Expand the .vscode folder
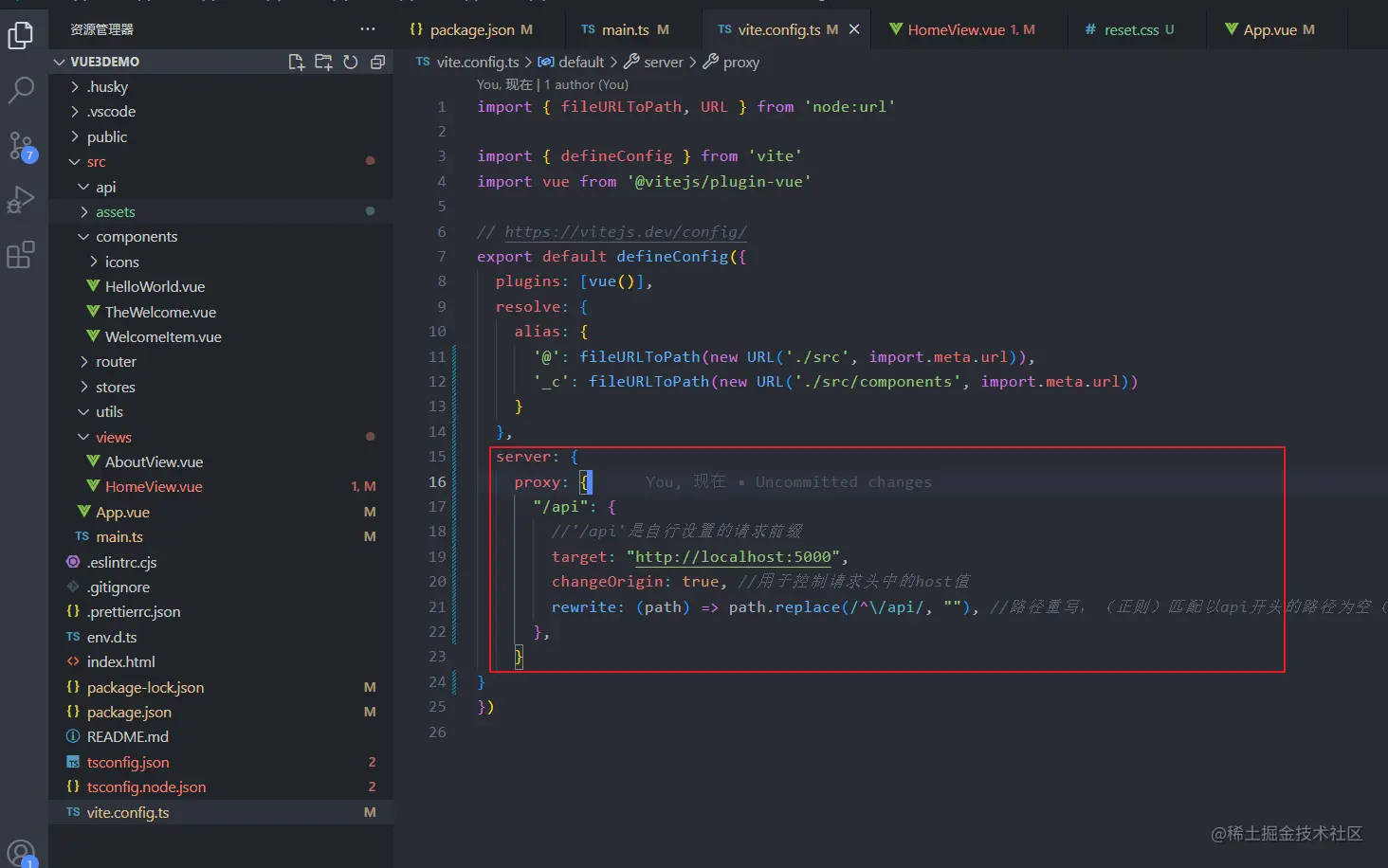Viewport: 1388px width, 868px height. (x=75, y=111)
